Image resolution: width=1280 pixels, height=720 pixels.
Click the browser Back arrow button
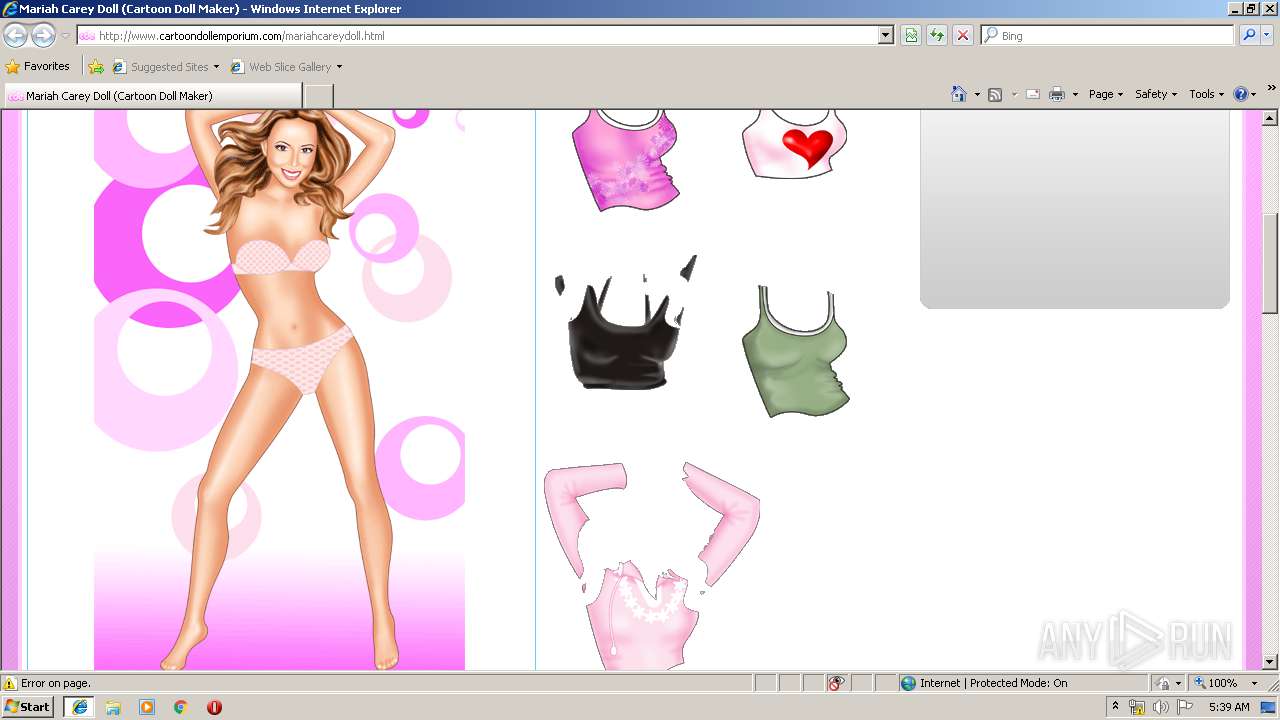(x=15, y=35)
